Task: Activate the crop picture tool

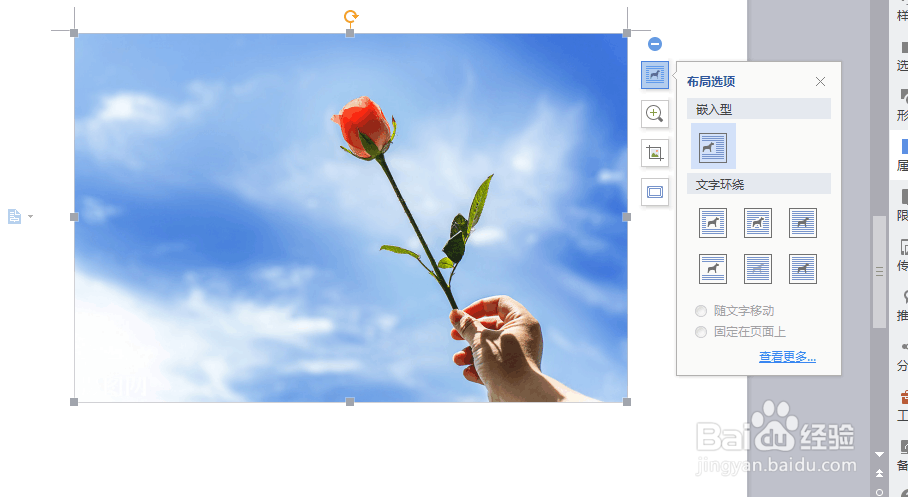Action: pyautogui.click(x=655, y=153)
